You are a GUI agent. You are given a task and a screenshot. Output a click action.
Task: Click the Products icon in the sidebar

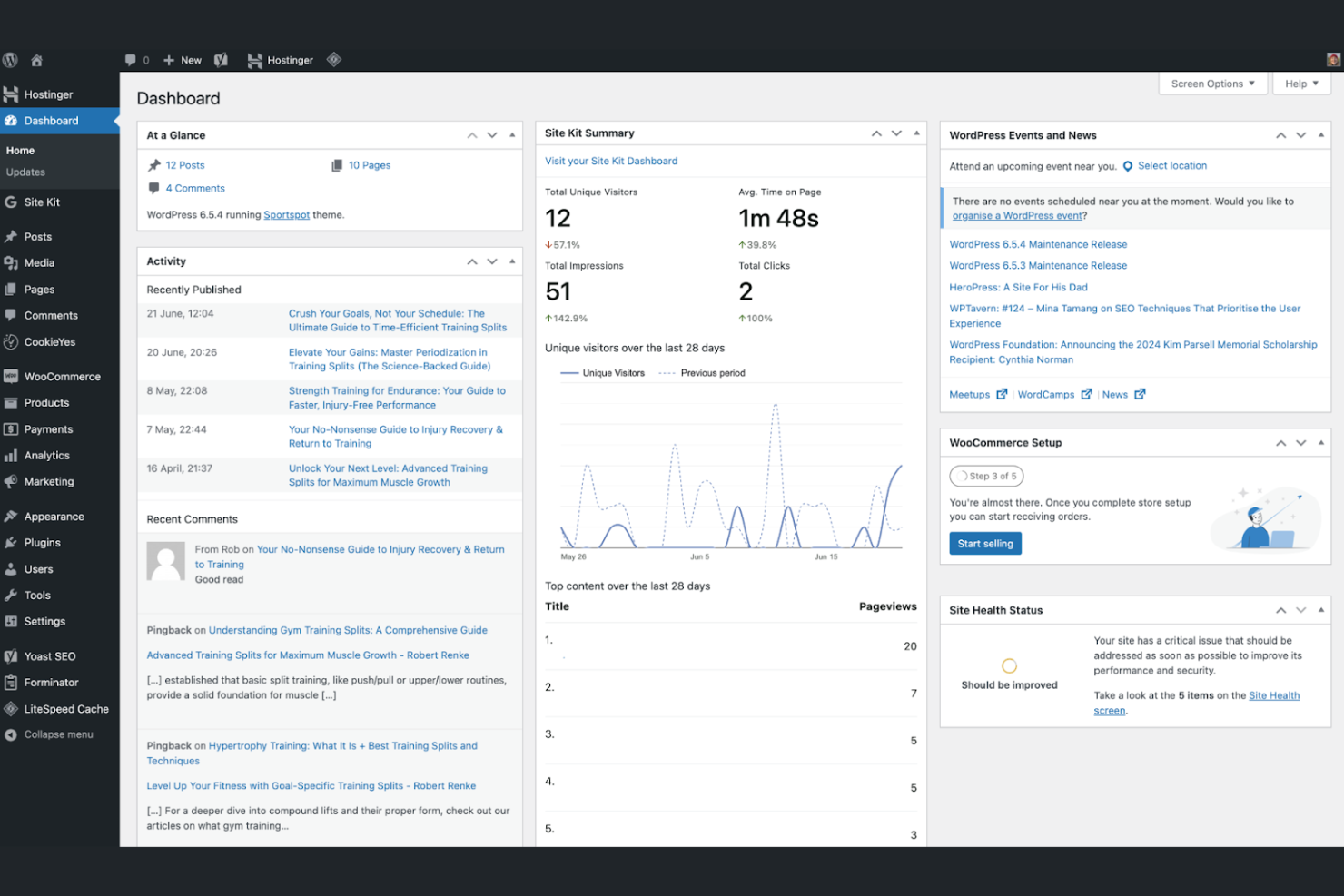pyautogui.click(x=11, y=403)
